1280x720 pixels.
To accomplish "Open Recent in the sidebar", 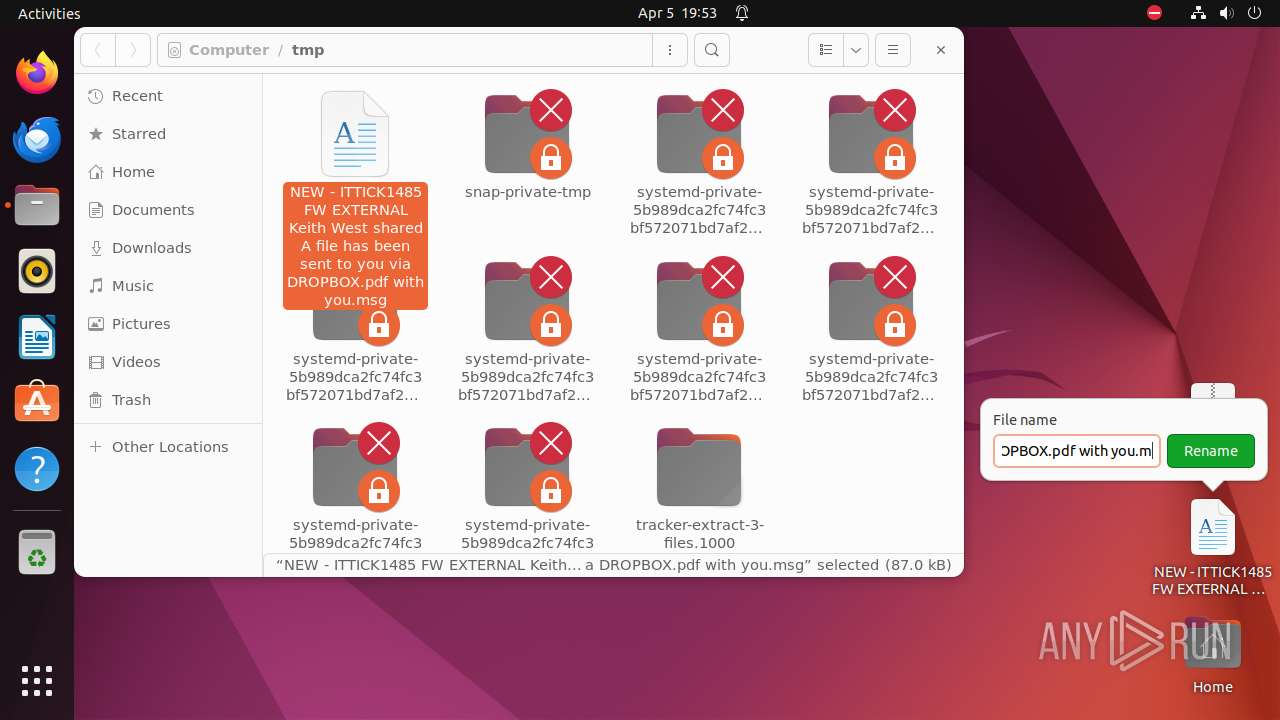I will [x=168, y=96].
